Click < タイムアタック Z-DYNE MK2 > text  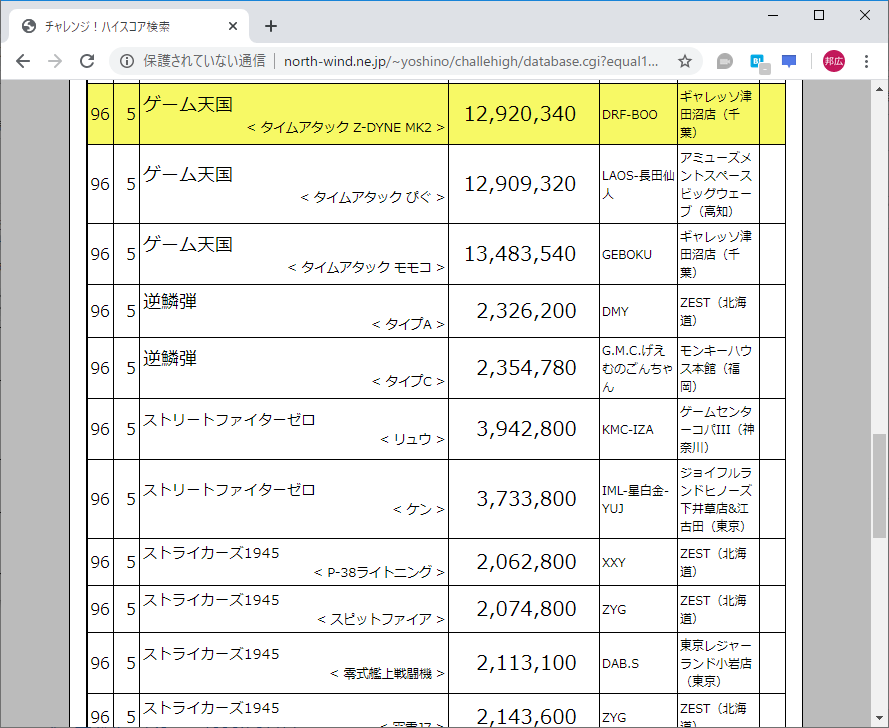tap(346, 128)
